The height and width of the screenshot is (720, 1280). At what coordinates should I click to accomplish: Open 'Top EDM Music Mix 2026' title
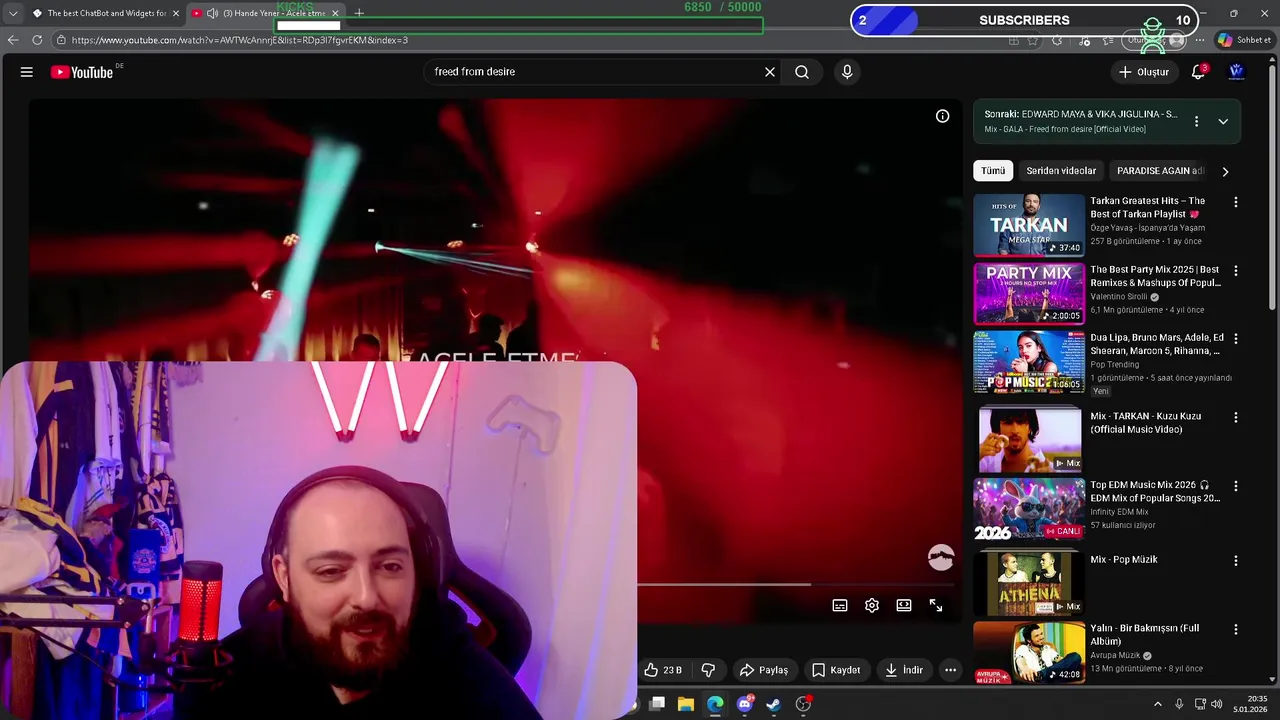1155,491
